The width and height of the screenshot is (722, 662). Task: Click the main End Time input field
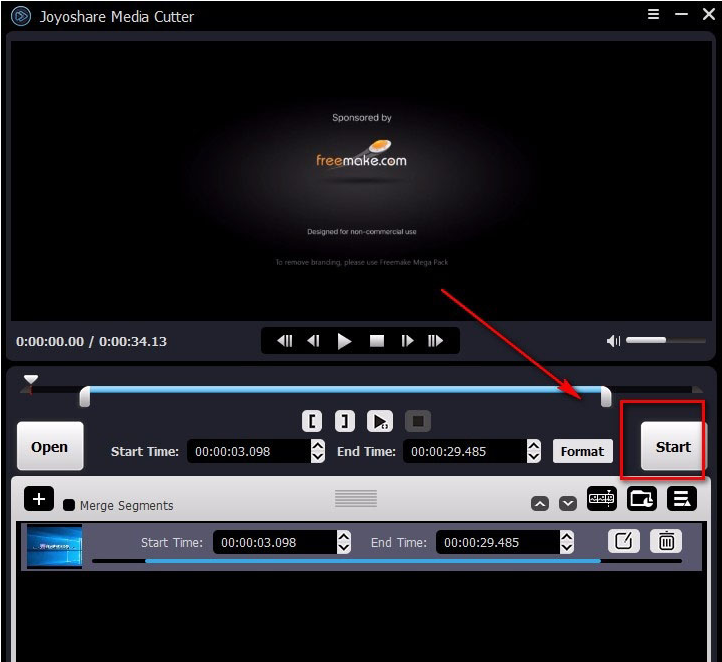pos(463,451)
